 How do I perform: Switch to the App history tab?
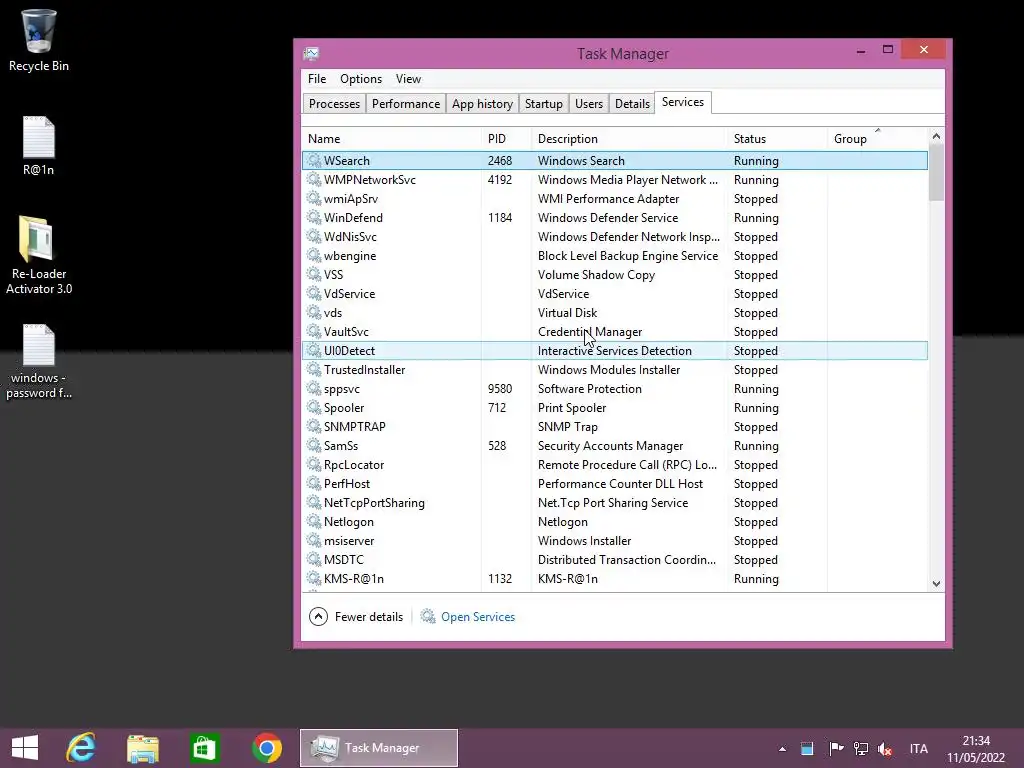(482, 104)
